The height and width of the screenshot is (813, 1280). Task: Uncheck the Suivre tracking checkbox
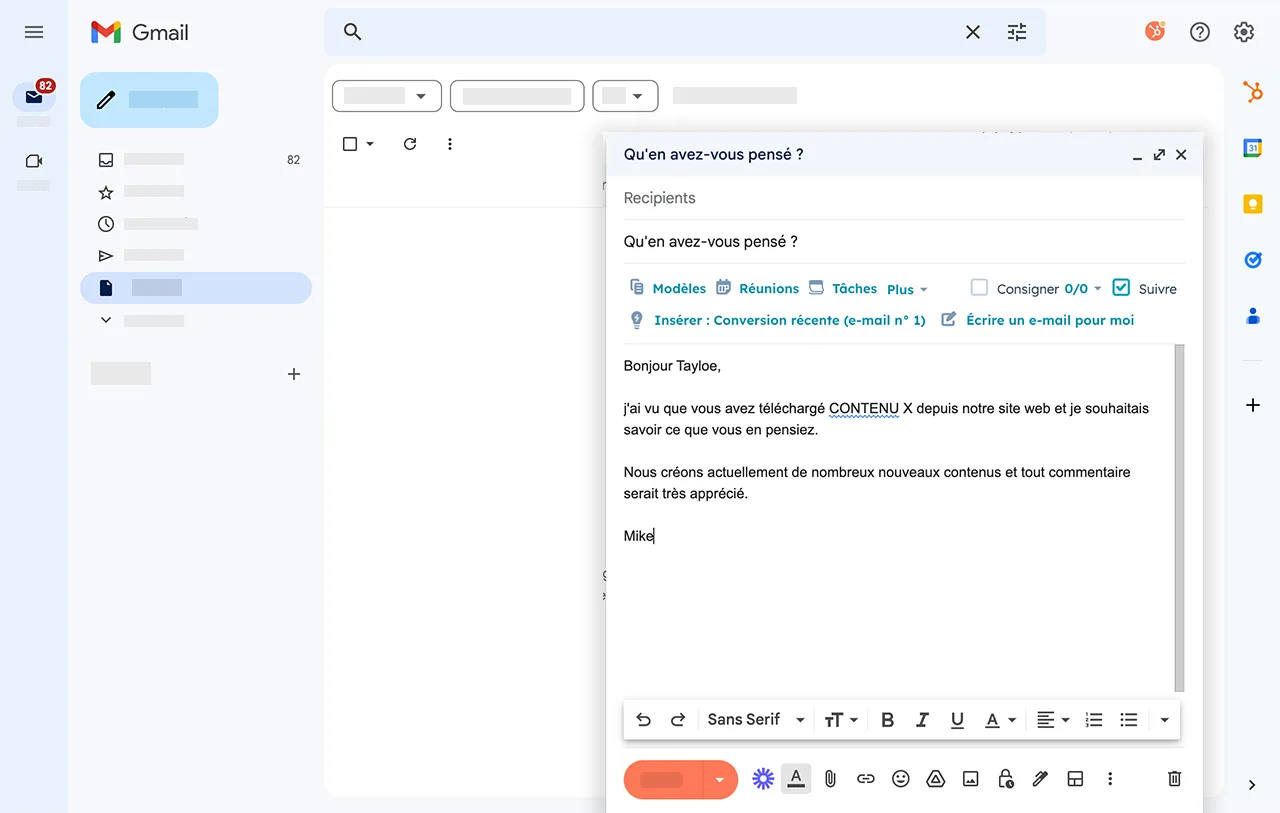(1121, 288)
